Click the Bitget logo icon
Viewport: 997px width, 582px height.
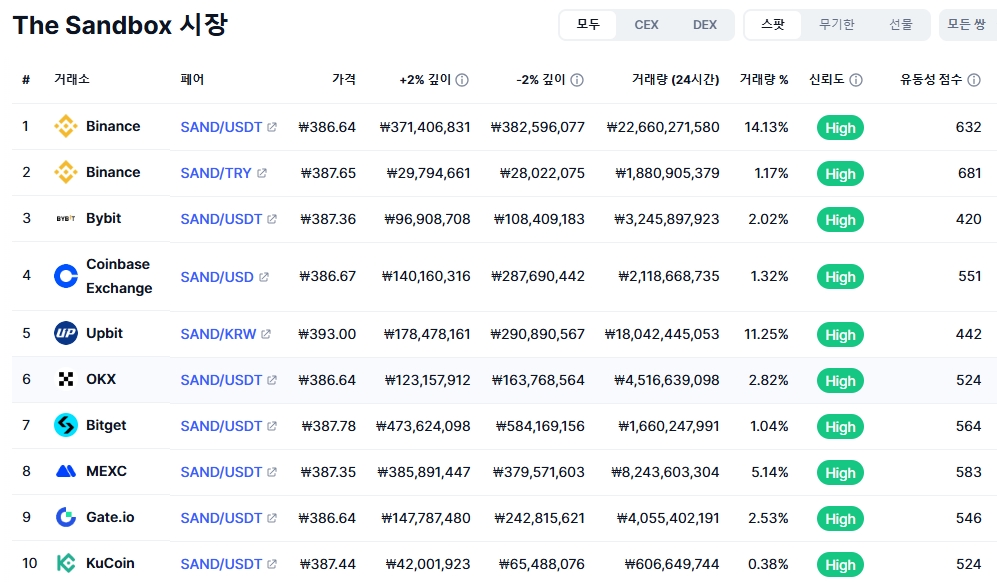coord(65,425)
